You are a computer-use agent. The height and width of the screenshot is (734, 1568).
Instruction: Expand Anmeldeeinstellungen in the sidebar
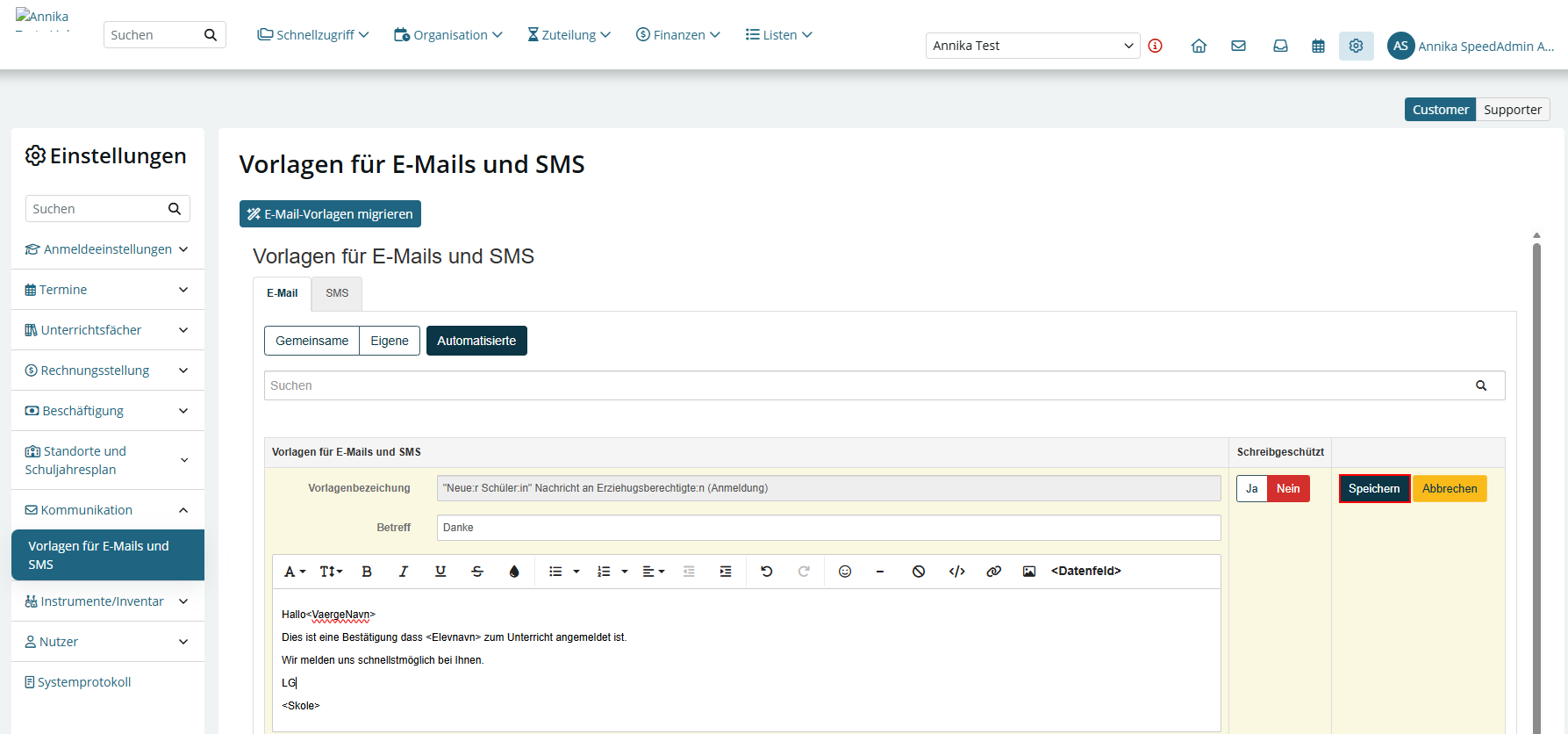click(107, 249)
